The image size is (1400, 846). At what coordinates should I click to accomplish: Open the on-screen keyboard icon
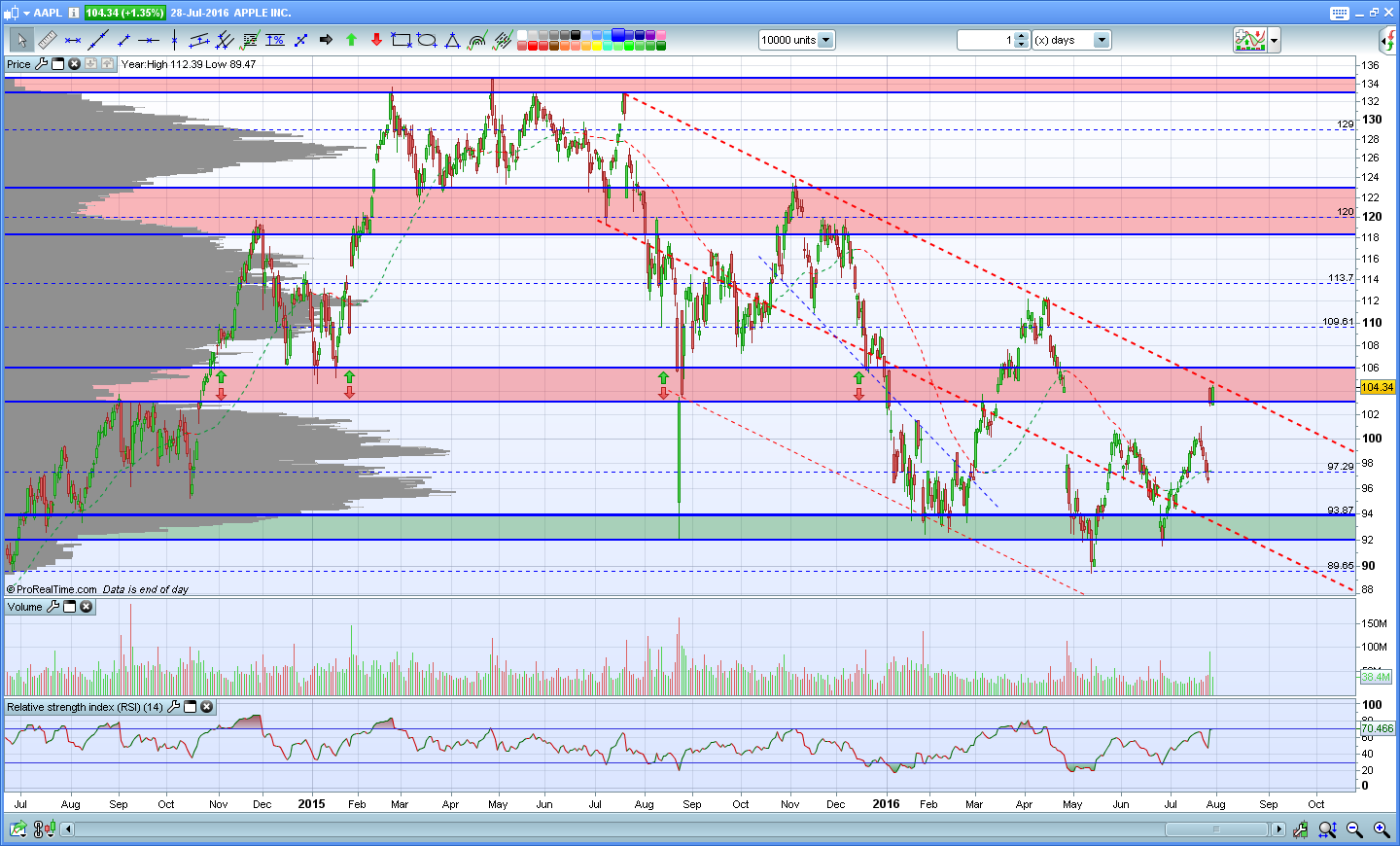1340,13
